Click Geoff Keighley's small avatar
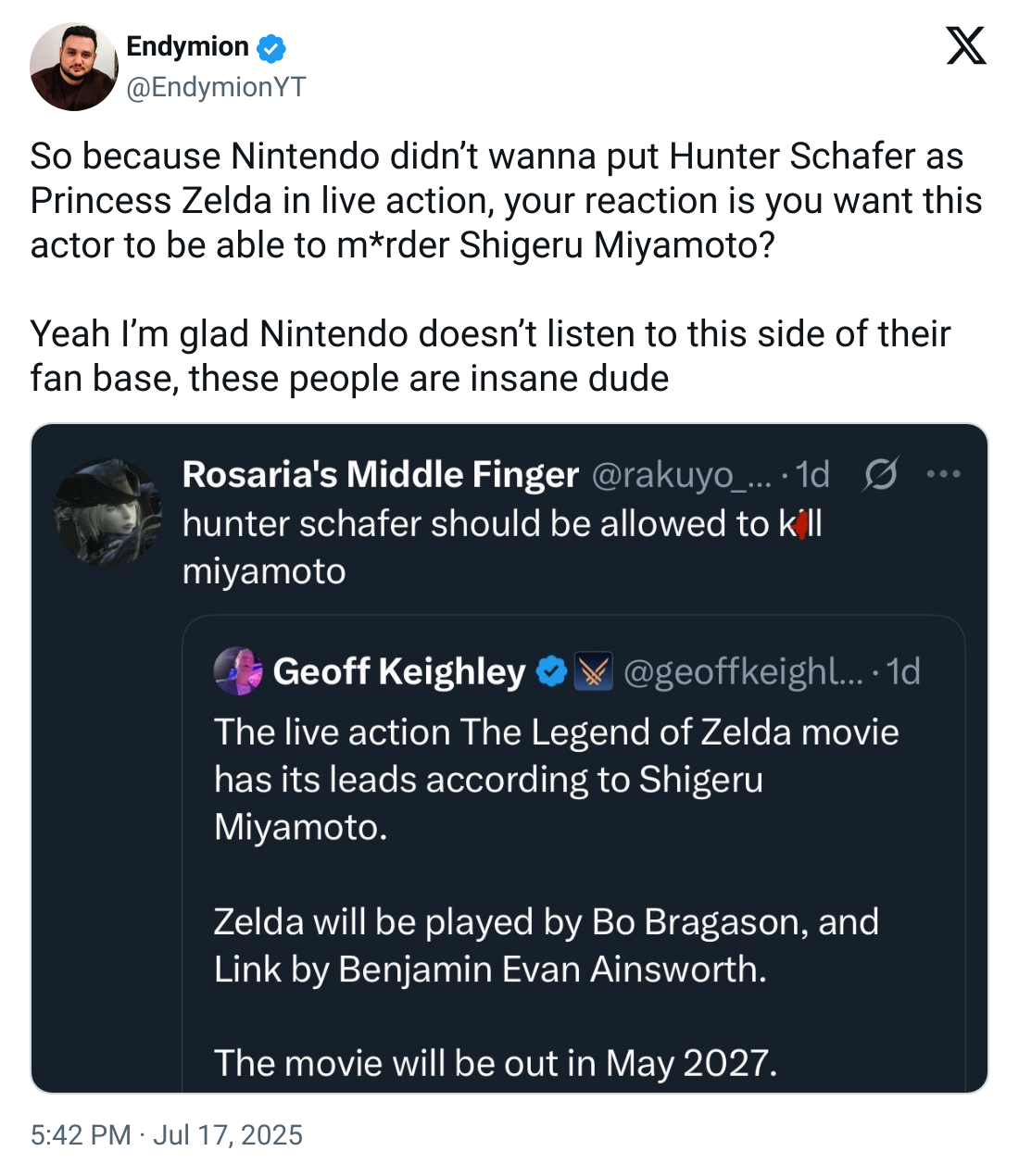Image resolution: width=1019 pixels, height=1176 pixels. (238, 671)
